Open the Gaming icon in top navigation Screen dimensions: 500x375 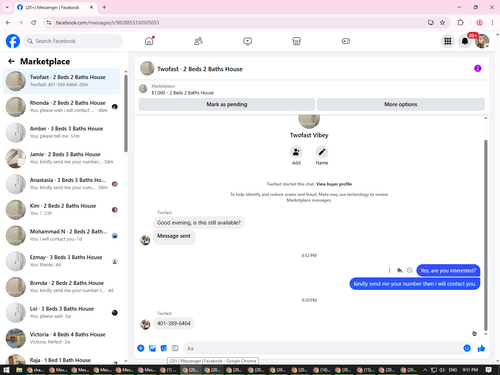(x=346, y=41)
